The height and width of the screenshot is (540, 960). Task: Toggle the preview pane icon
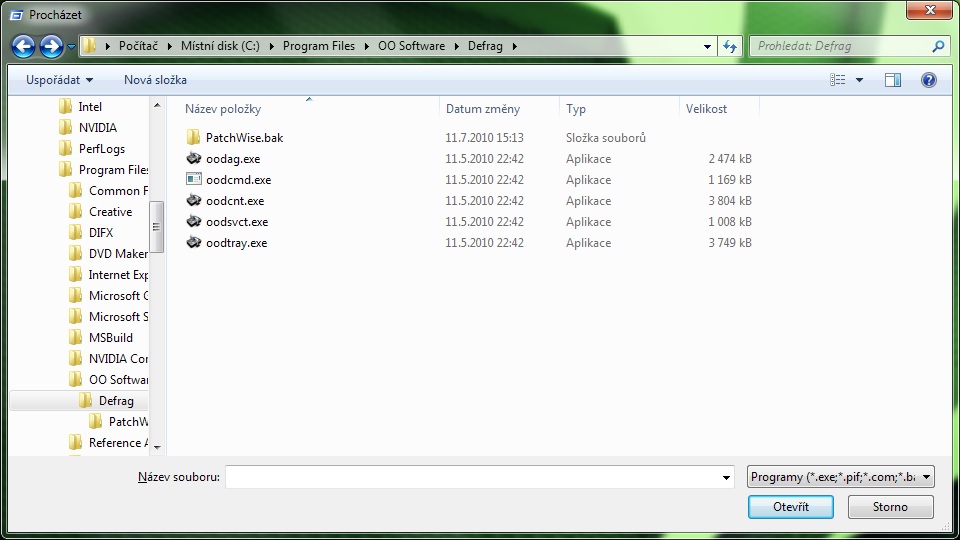[893, 80]
